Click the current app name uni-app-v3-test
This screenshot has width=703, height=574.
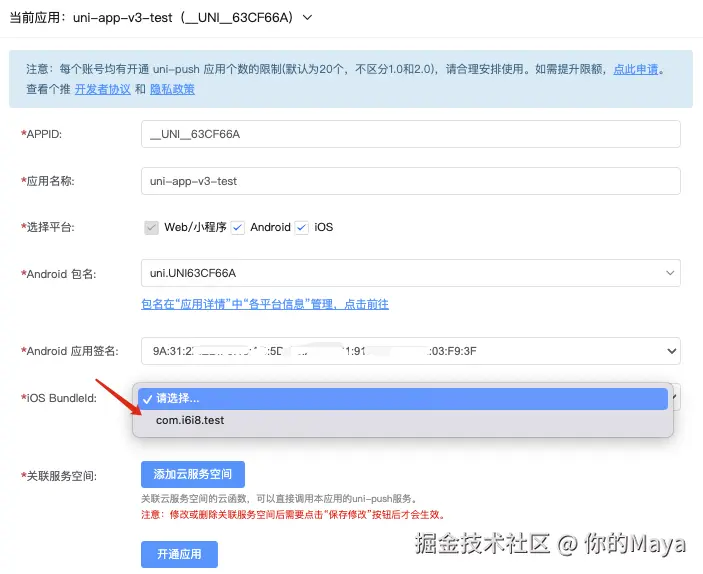pyautogui.click(x=123, y=17)
